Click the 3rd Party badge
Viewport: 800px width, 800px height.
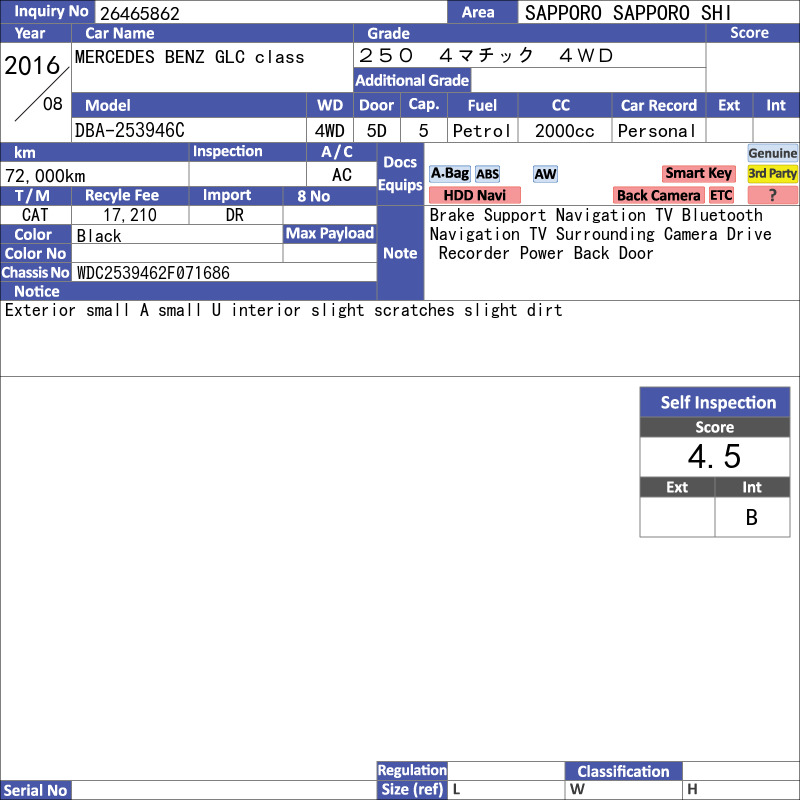pyautogui.click(x=772, y=173)
